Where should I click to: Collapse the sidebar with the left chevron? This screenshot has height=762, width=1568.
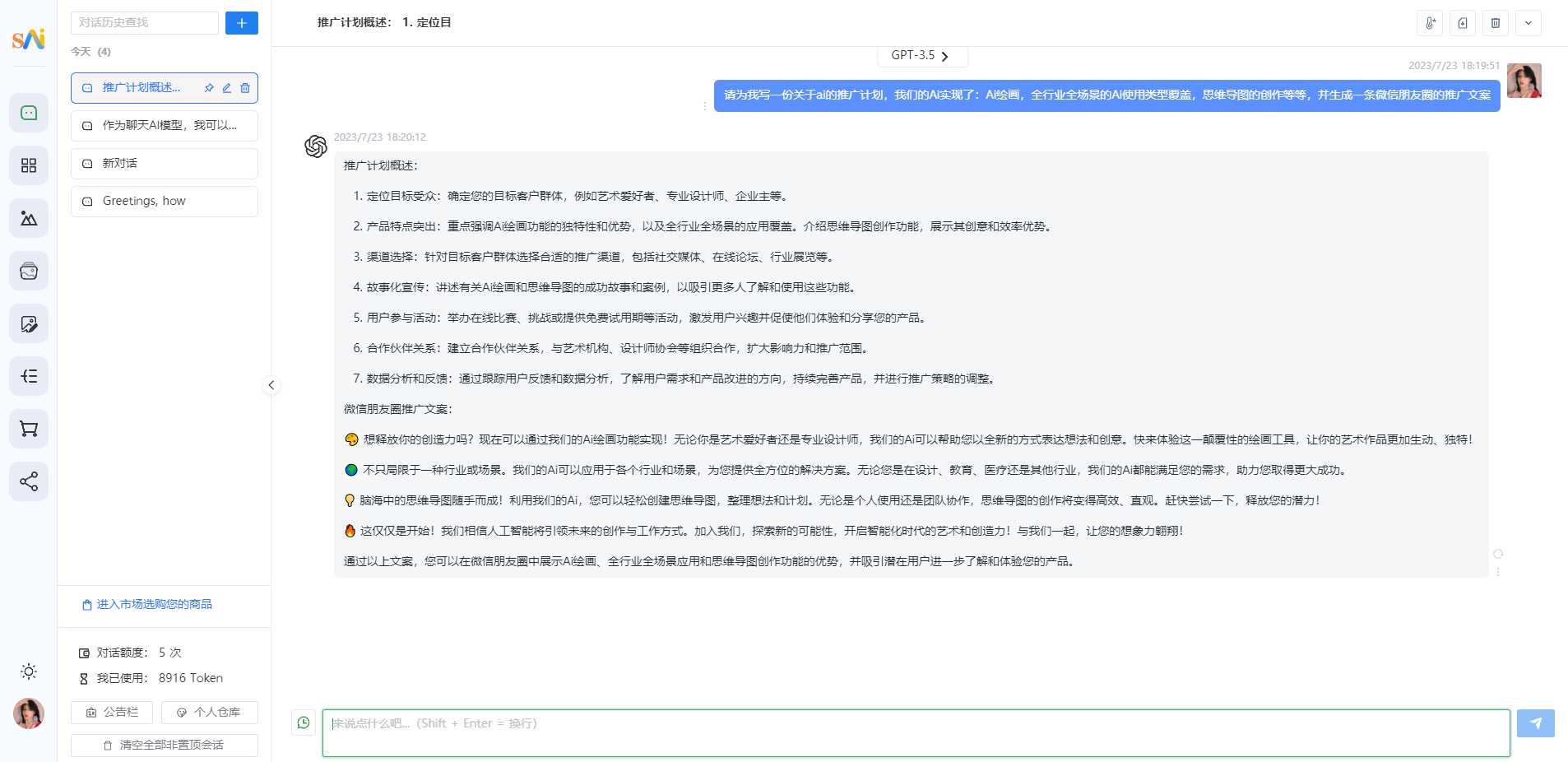(x=271, y=385)
